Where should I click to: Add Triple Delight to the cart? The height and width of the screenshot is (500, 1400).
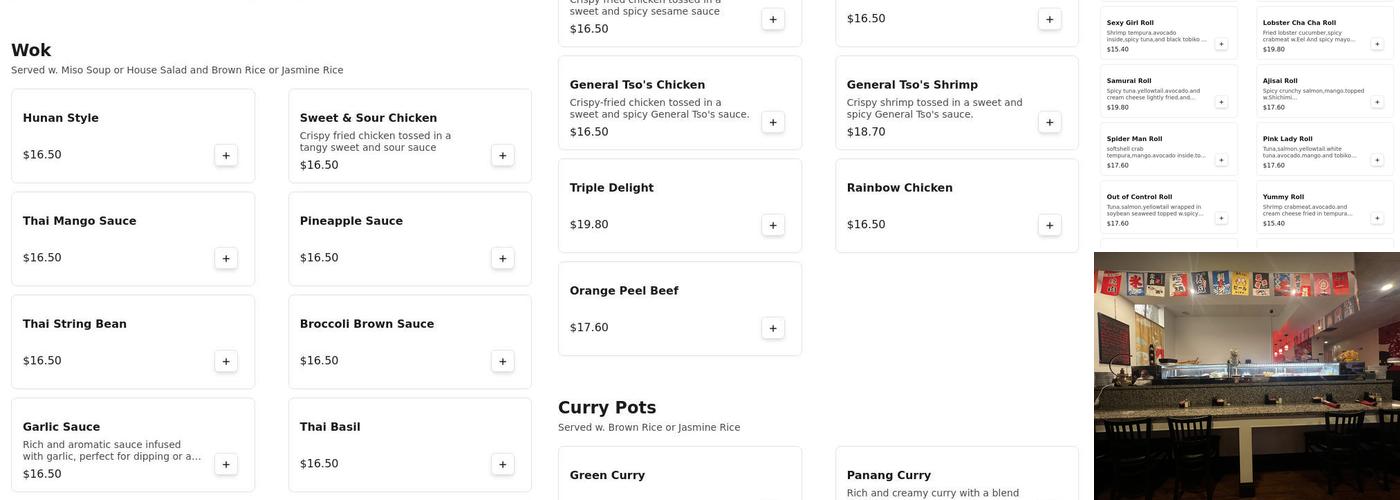click(773, 225)
